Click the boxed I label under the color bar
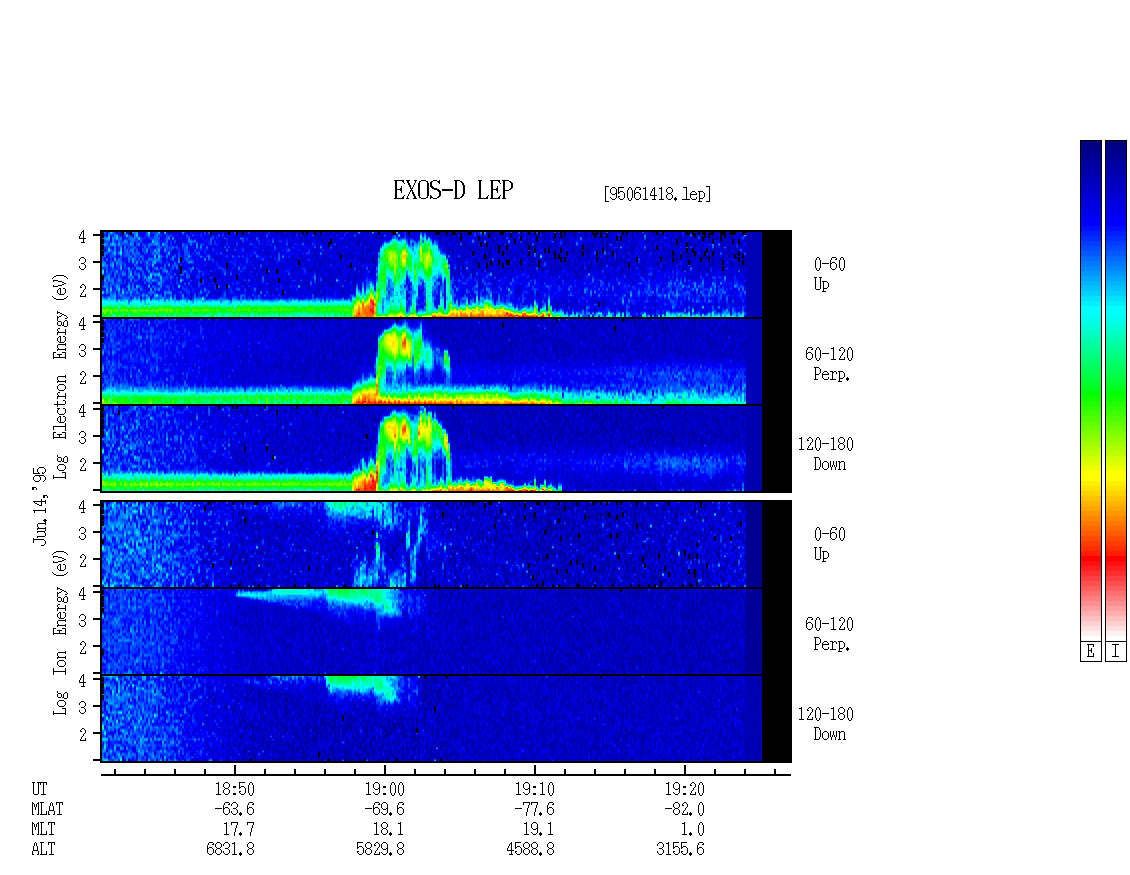Viewport: 1130px width, 875px height. point(1116,652)
